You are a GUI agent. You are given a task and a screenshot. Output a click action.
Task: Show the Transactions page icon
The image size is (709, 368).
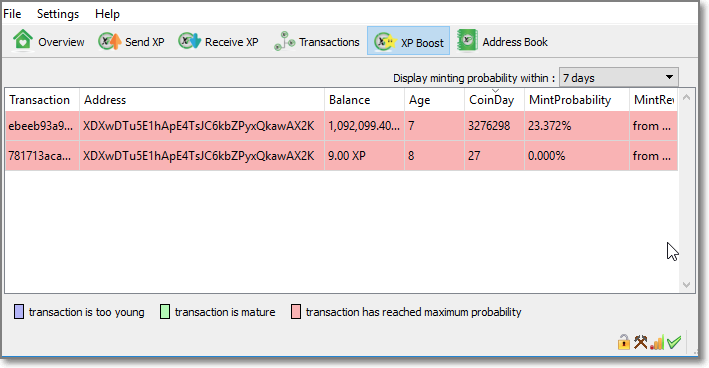point(284,42)
